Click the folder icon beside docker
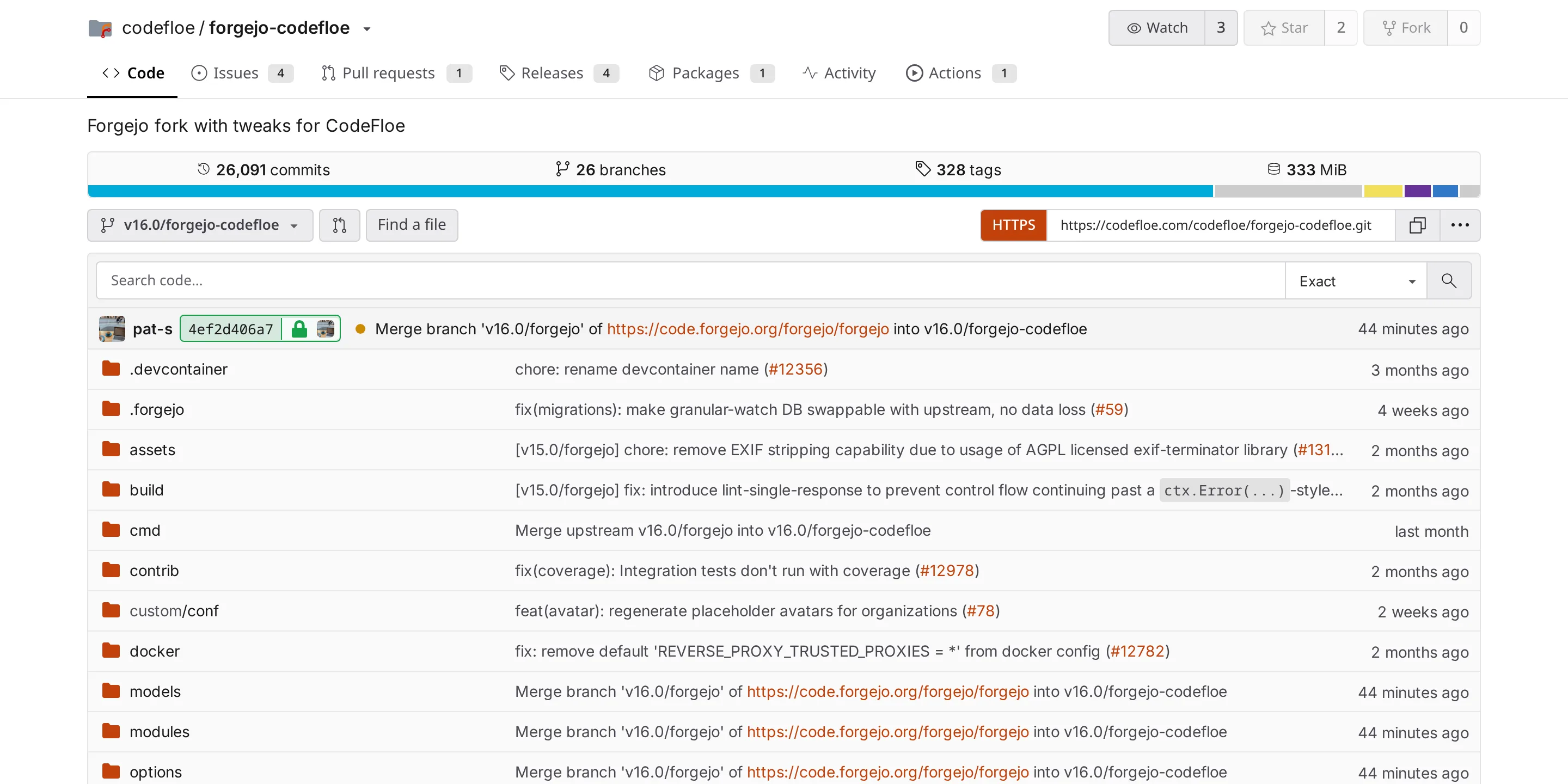Viewport: 1568px width, 784px height. (111, 650)
